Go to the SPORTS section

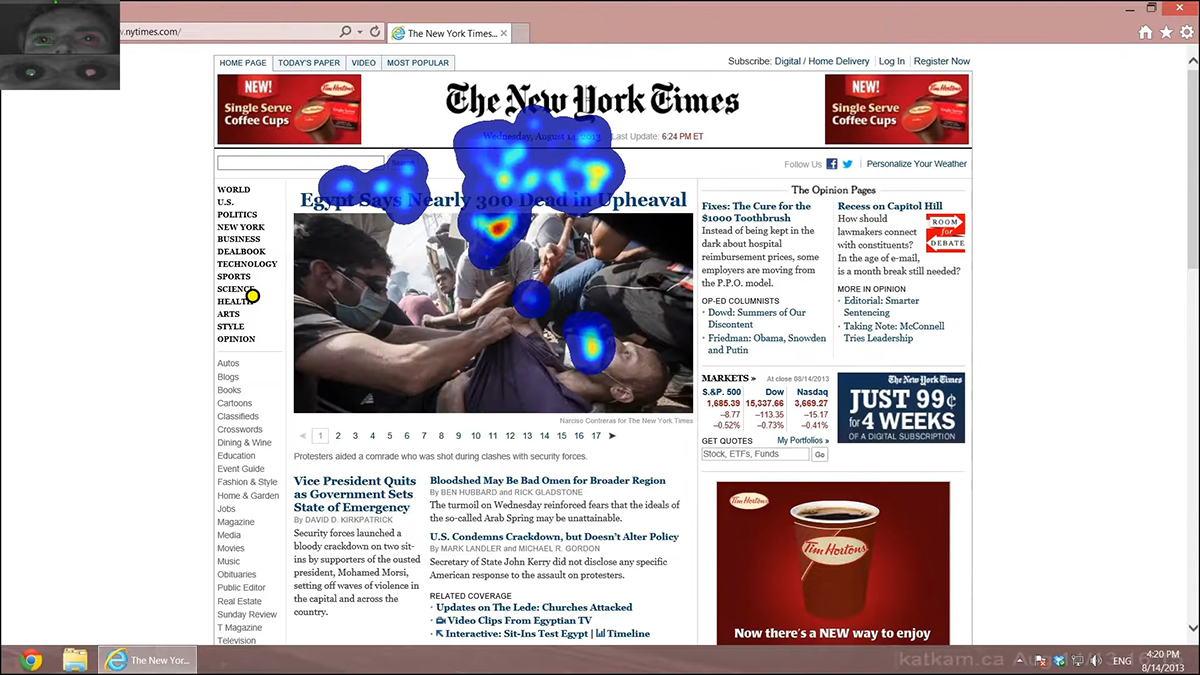pos(234,277)
